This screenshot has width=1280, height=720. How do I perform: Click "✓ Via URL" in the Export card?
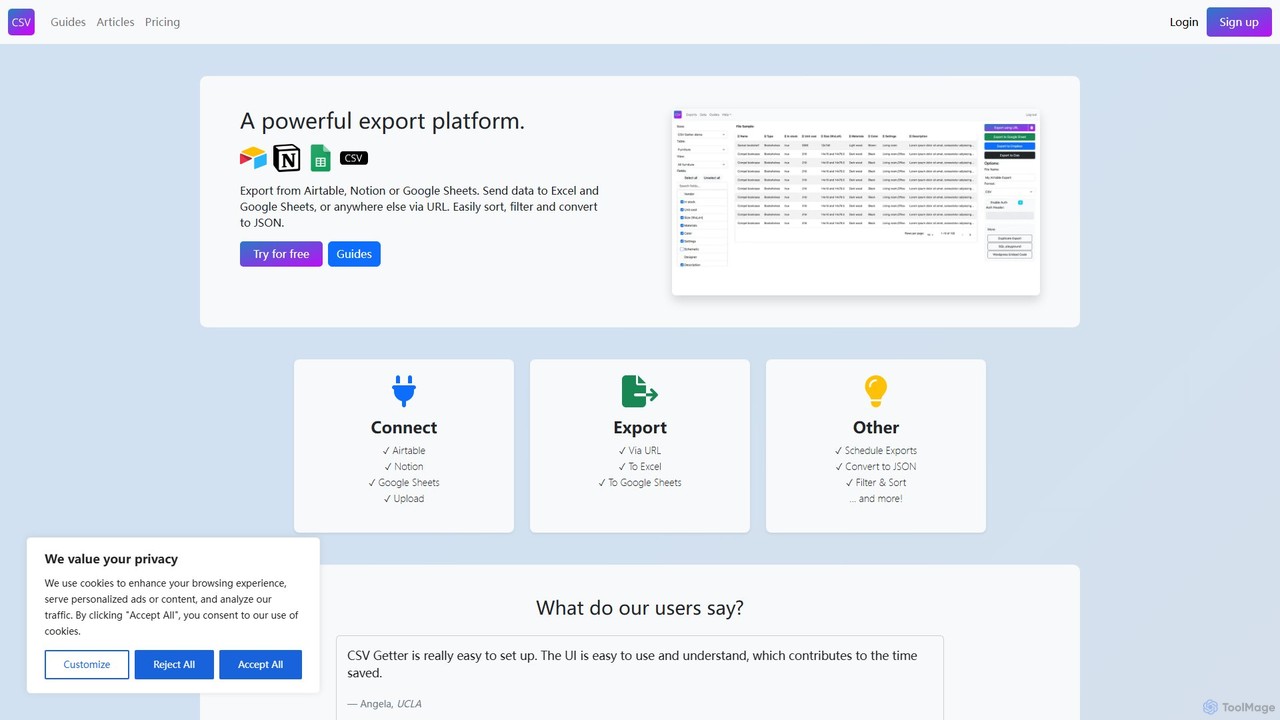[640, 451]
